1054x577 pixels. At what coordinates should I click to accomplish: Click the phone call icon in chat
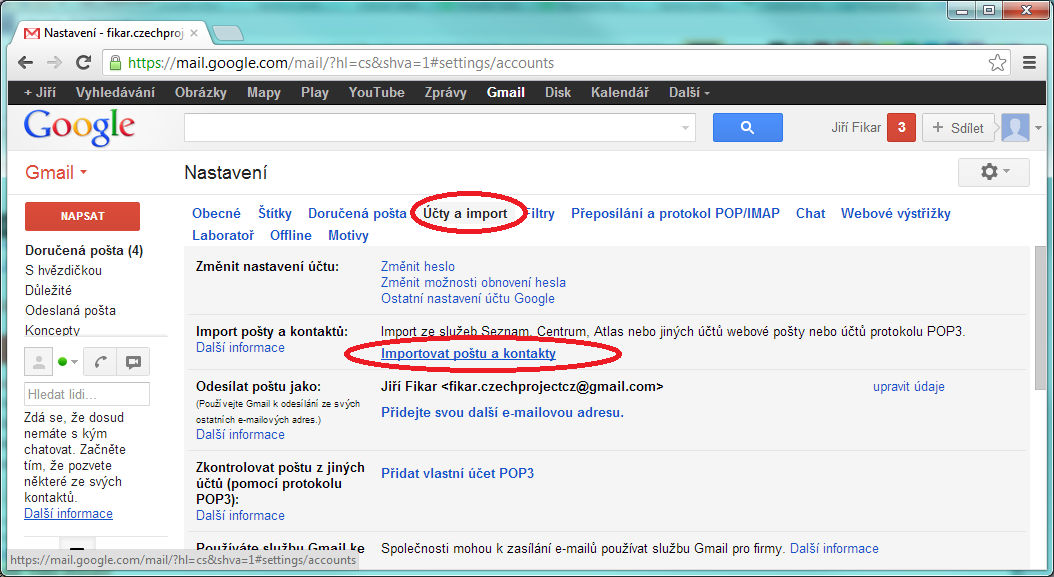tap(101, 362)
